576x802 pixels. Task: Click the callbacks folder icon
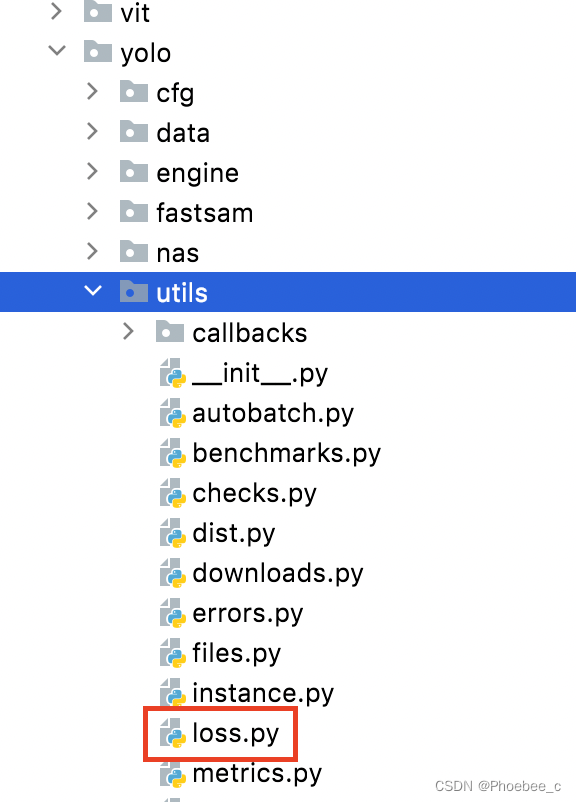click(170, 331)
